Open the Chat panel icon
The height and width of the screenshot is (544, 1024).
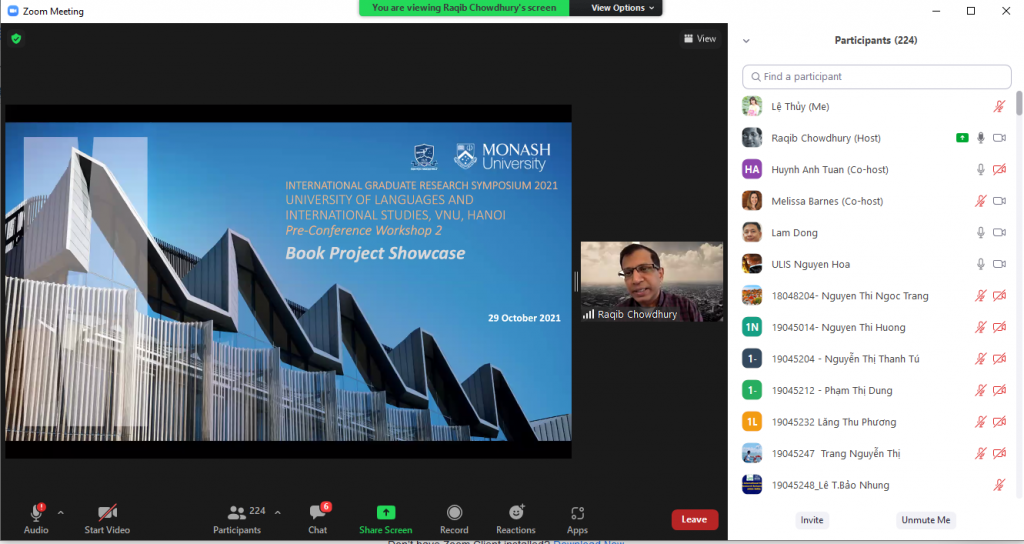click(317, 514)
